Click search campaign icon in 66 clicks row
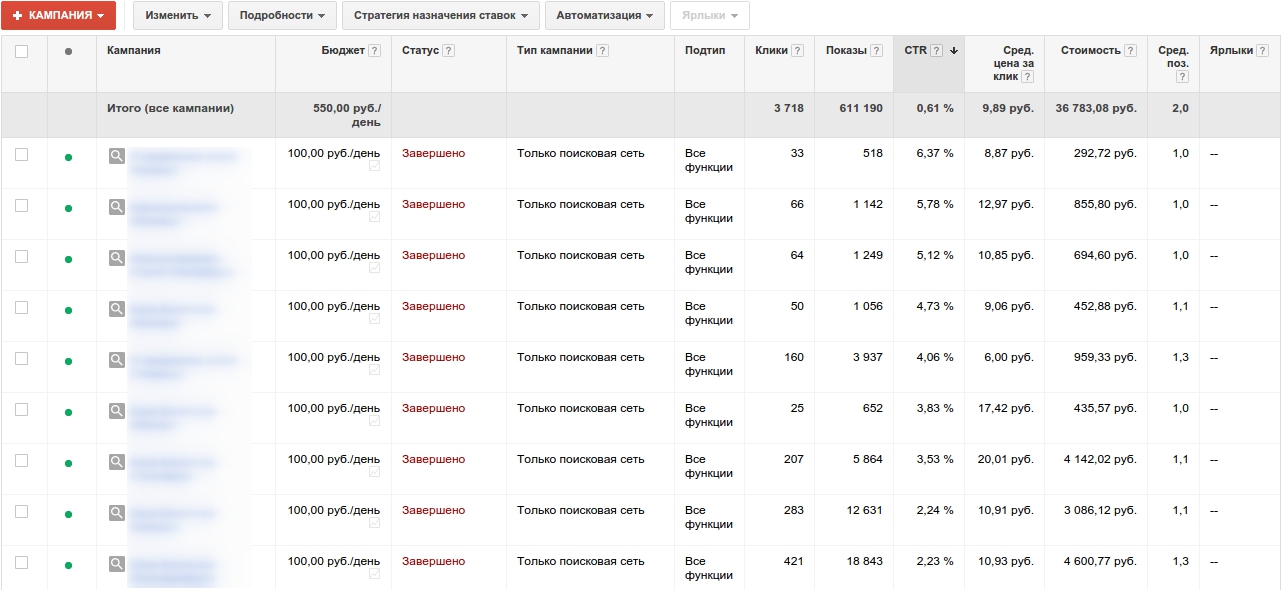The image size is (1285, 590). (117, 207)
